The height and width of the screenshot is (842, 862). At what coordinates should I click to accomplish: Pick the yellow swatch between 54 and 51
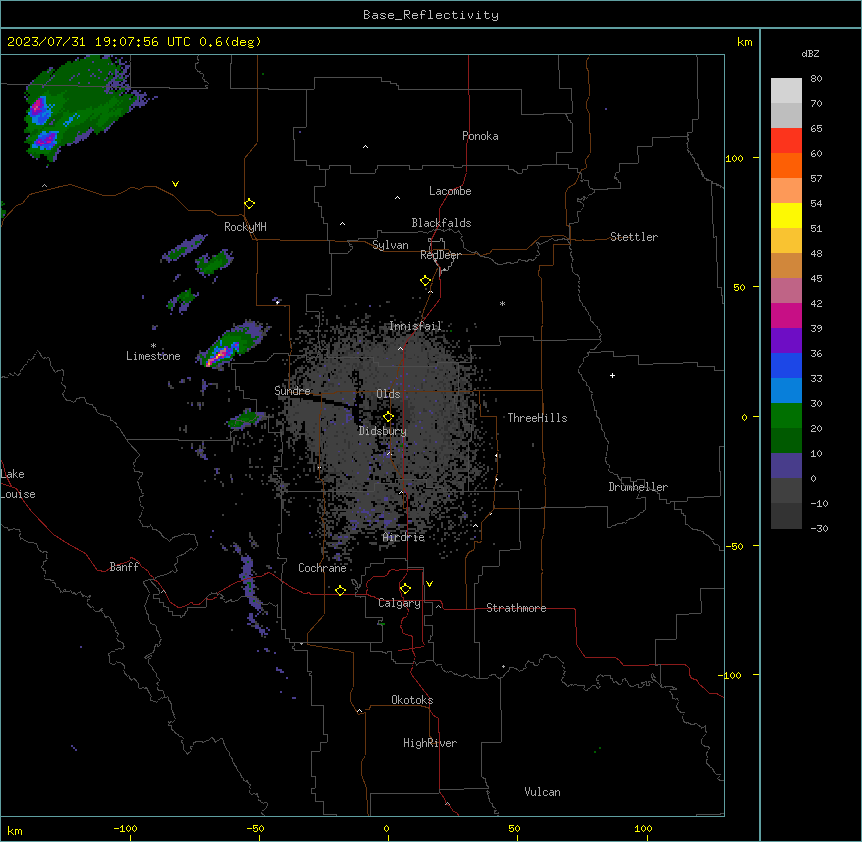(786, 215)
